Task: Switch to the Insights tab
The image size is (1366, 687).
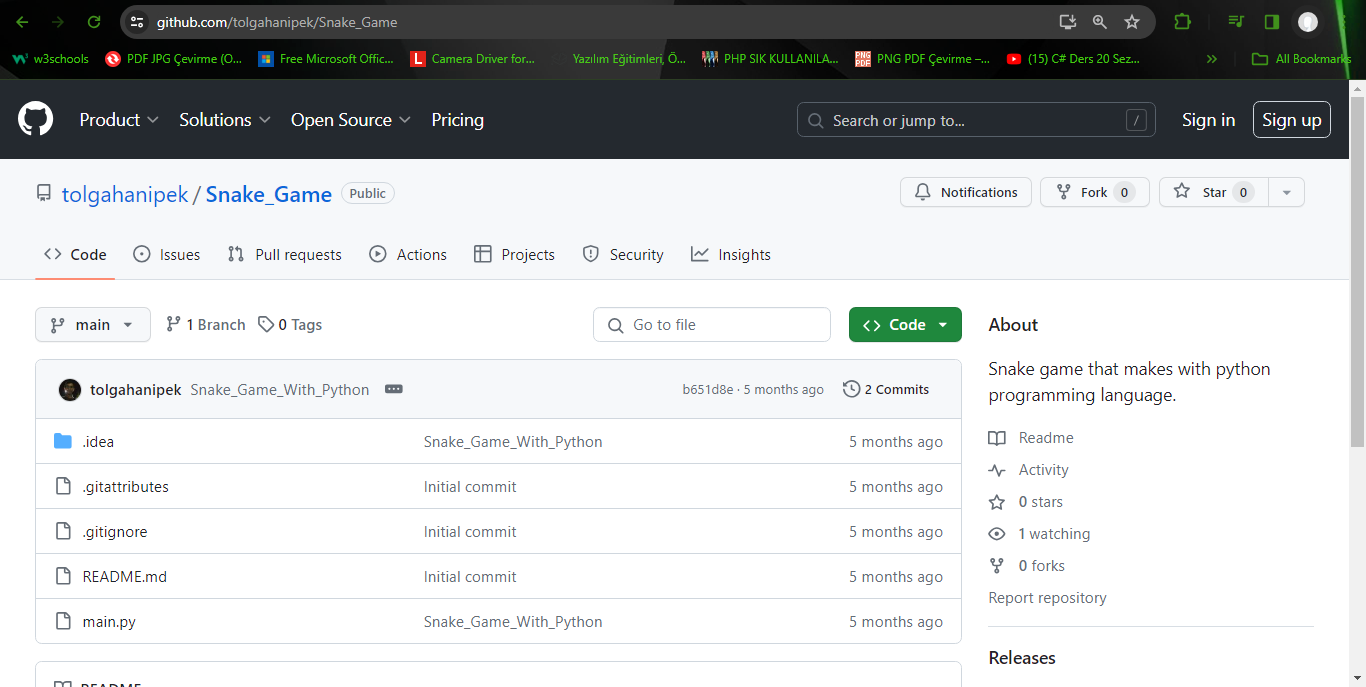Action: click(731, 255)
